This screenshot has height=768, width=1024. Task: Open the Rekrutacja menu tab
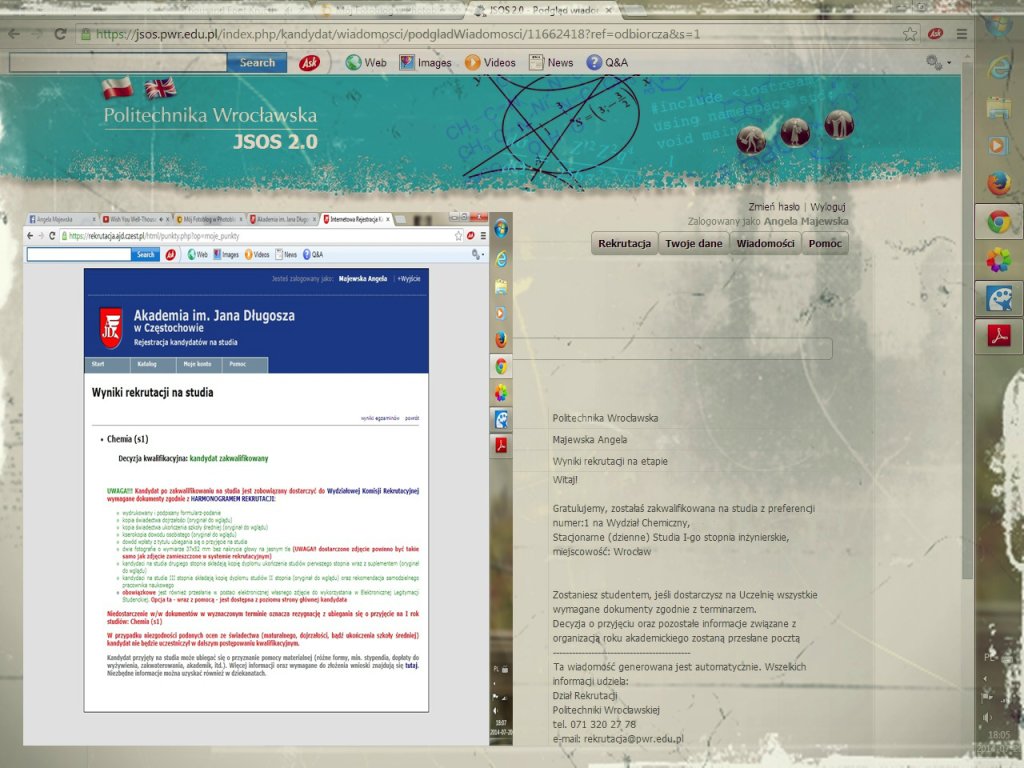point(624,244)
